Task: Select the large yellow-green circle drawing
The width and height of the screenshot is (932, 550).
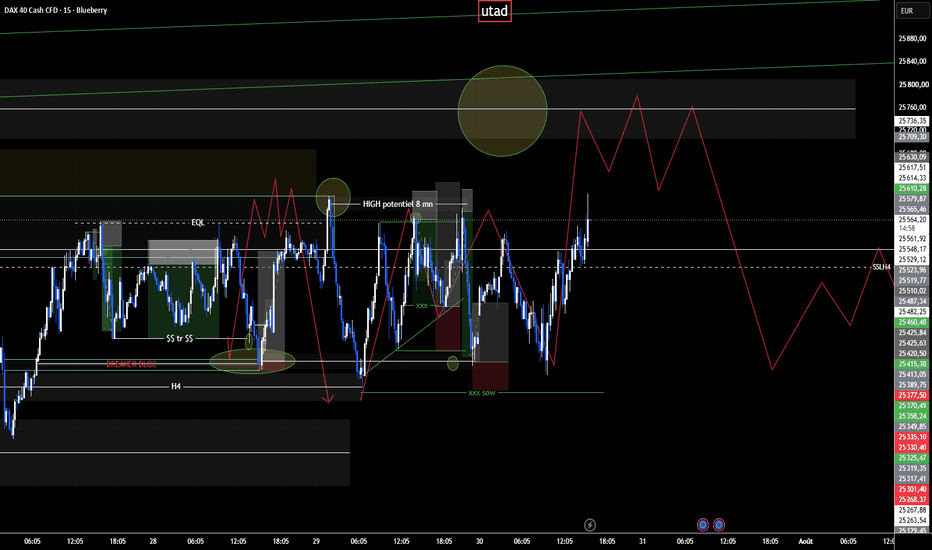Action: click(502, 111)
